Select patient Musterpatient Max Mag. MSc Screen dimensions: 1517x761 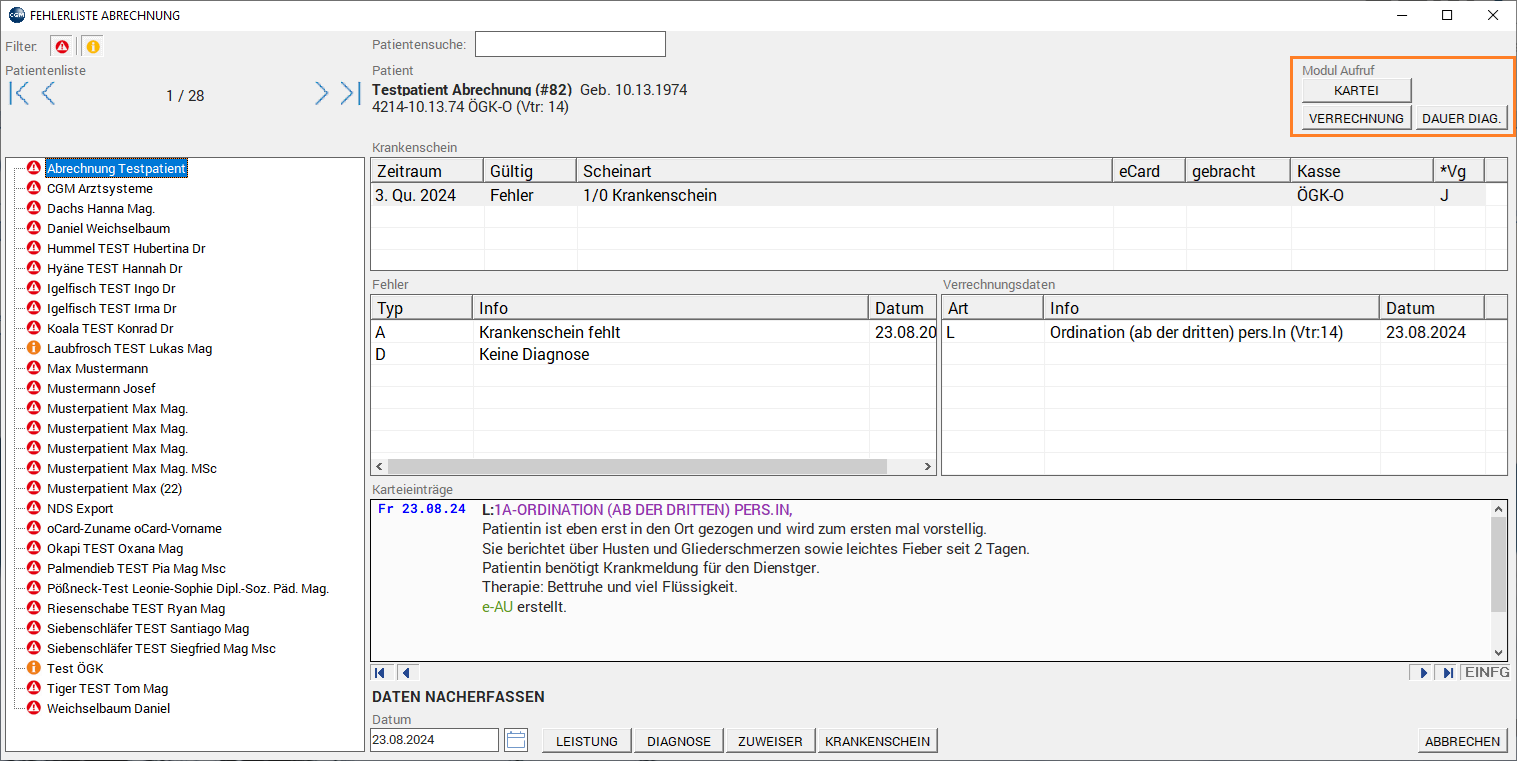pyautogui.click(x=131, y=469)
